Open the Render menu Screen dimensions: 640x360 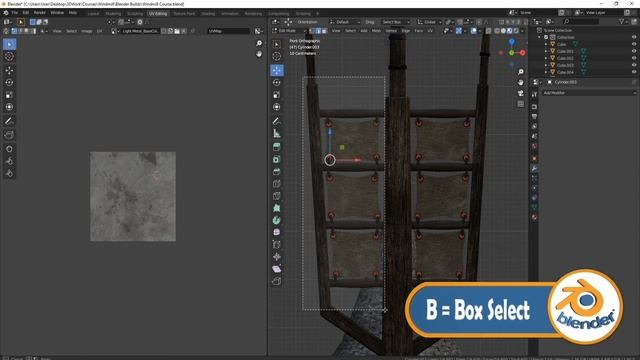tap(40, 13)
